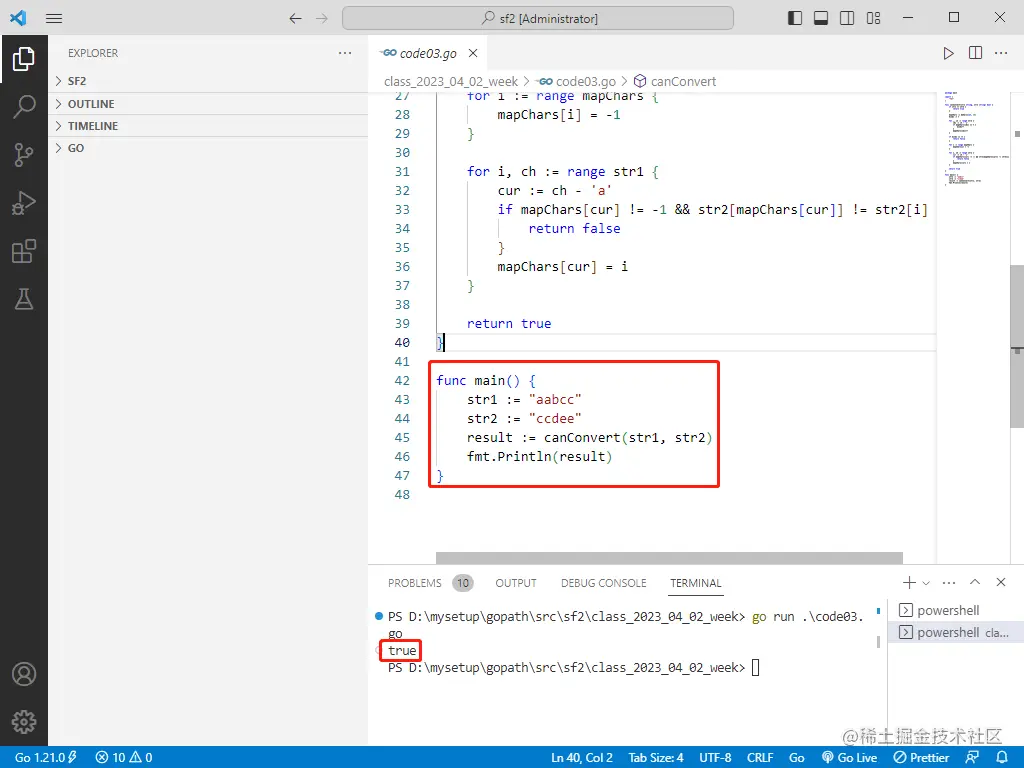This screenshot has width=1024, height=768.
Task: Open notifications bell in status bar
Action: 1002,757
